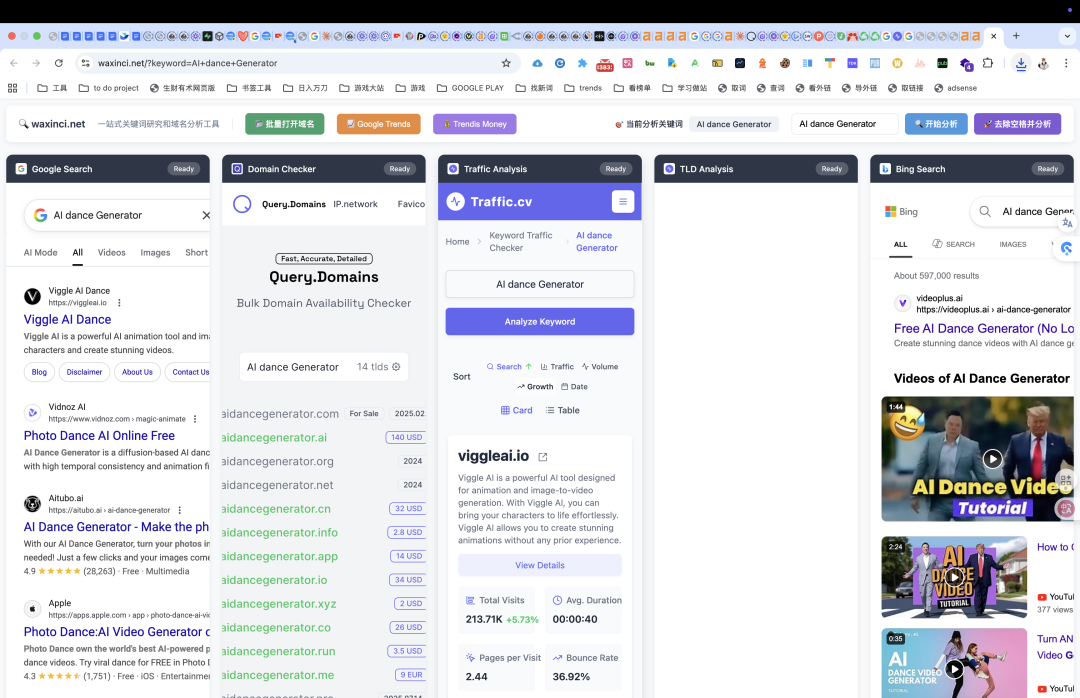Switch to the IP.network tab
The height and width of the screenshot is (698, 1080).
tap(355, 204)
